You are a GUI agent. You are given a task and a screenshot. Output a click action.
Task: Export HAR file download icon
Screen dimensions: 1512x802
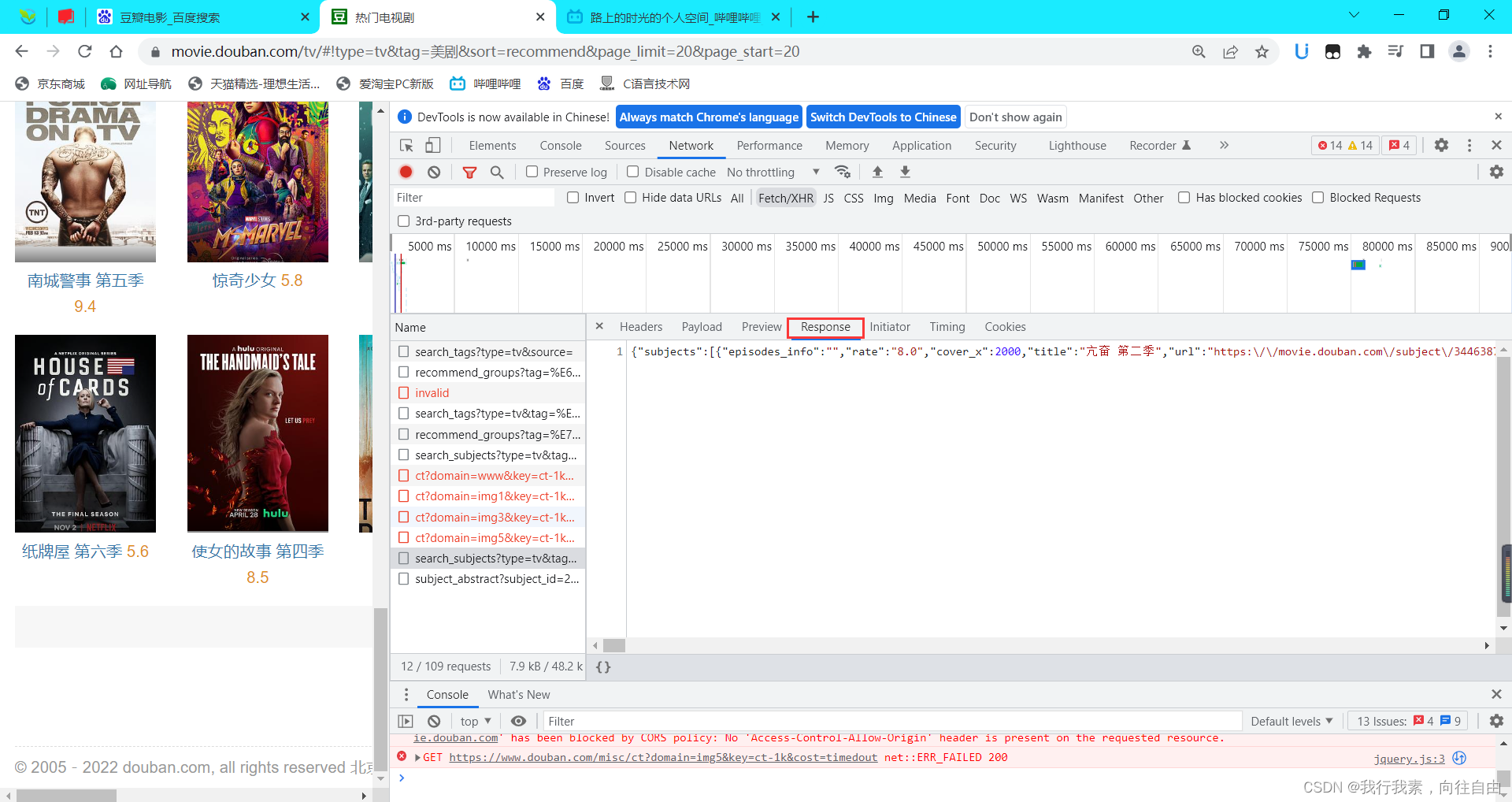pyautogui.click(x=905, y=172)
